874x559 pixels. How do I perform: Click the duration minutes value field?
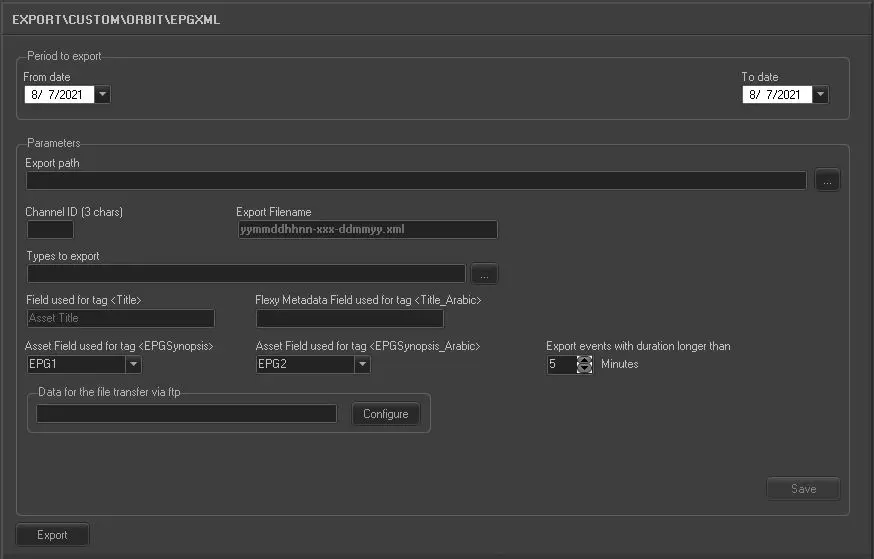coord(561,365)
